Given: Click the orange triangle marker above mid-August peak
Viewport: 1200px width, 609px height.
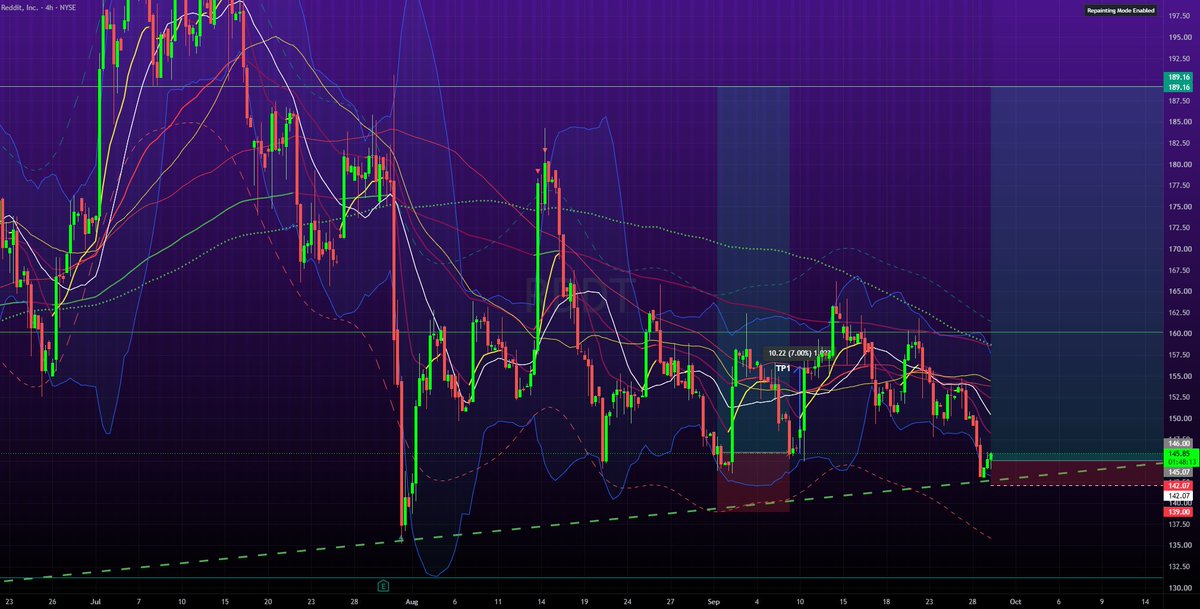Looking at the screenshot, I should (538, 173).
